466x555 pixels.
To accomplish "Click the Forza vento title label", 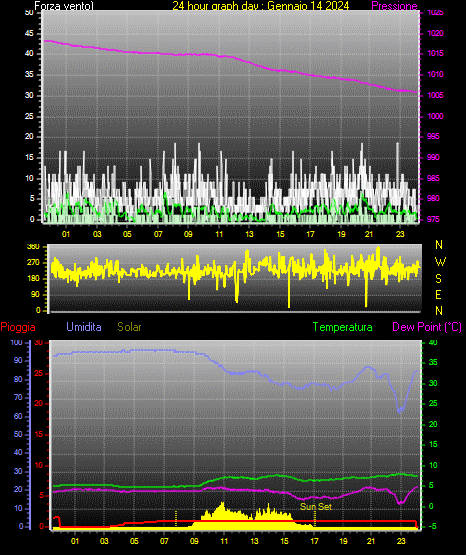I will click(64, 6).
